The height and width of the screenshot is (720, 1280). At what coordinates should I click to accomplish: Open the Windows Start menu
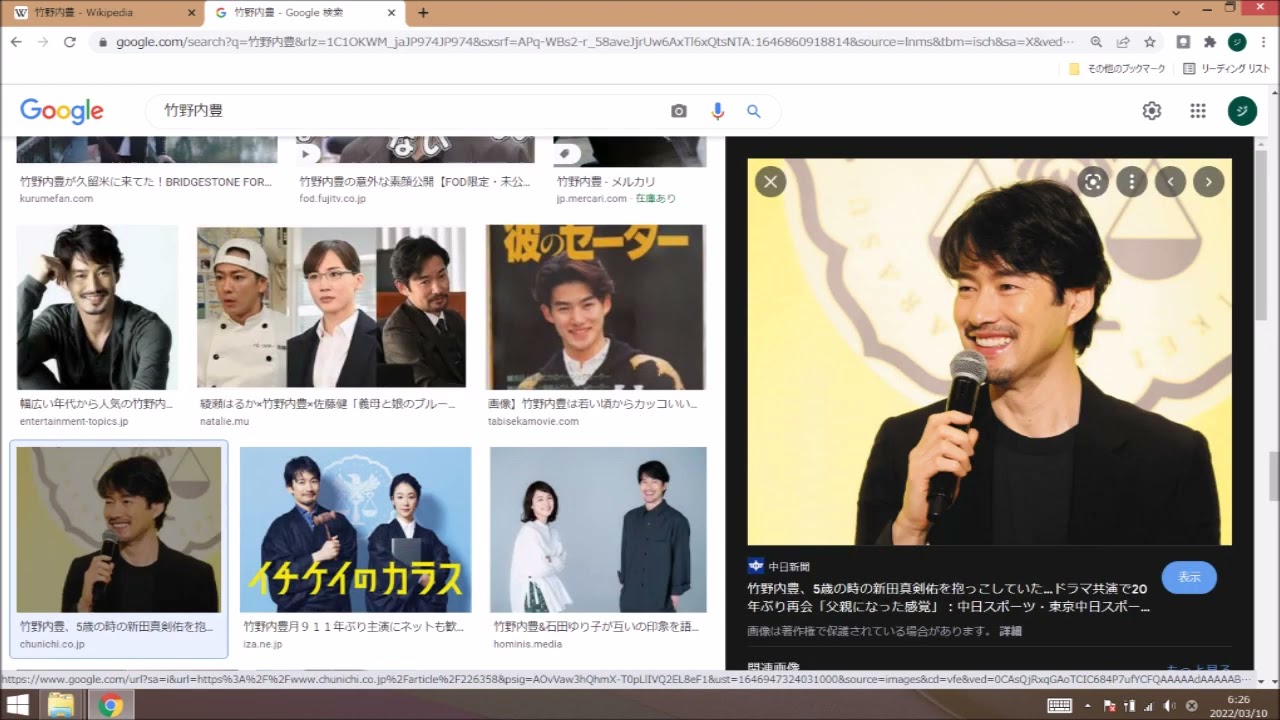click(17, 705)
